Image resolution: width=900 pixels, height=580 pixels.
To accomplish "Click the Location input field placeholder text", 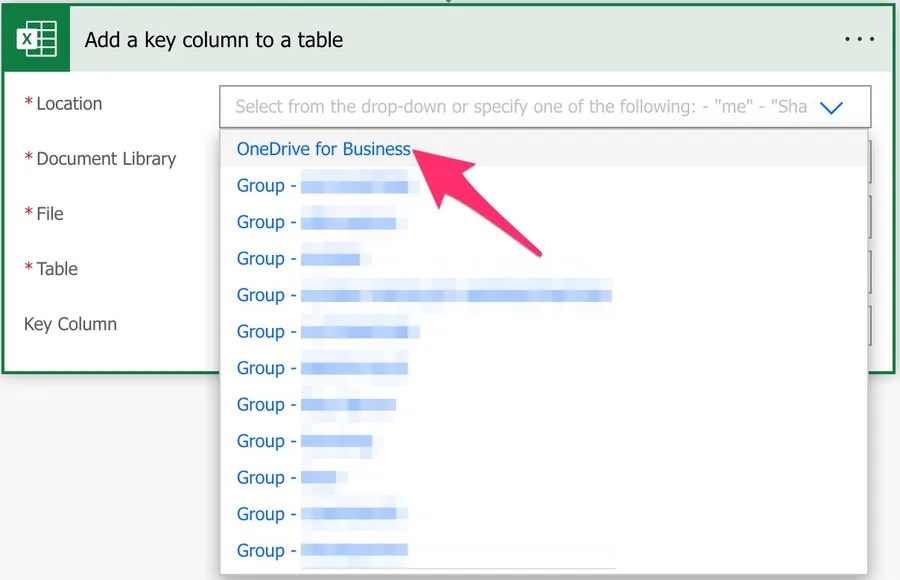I will coord(520,106).
